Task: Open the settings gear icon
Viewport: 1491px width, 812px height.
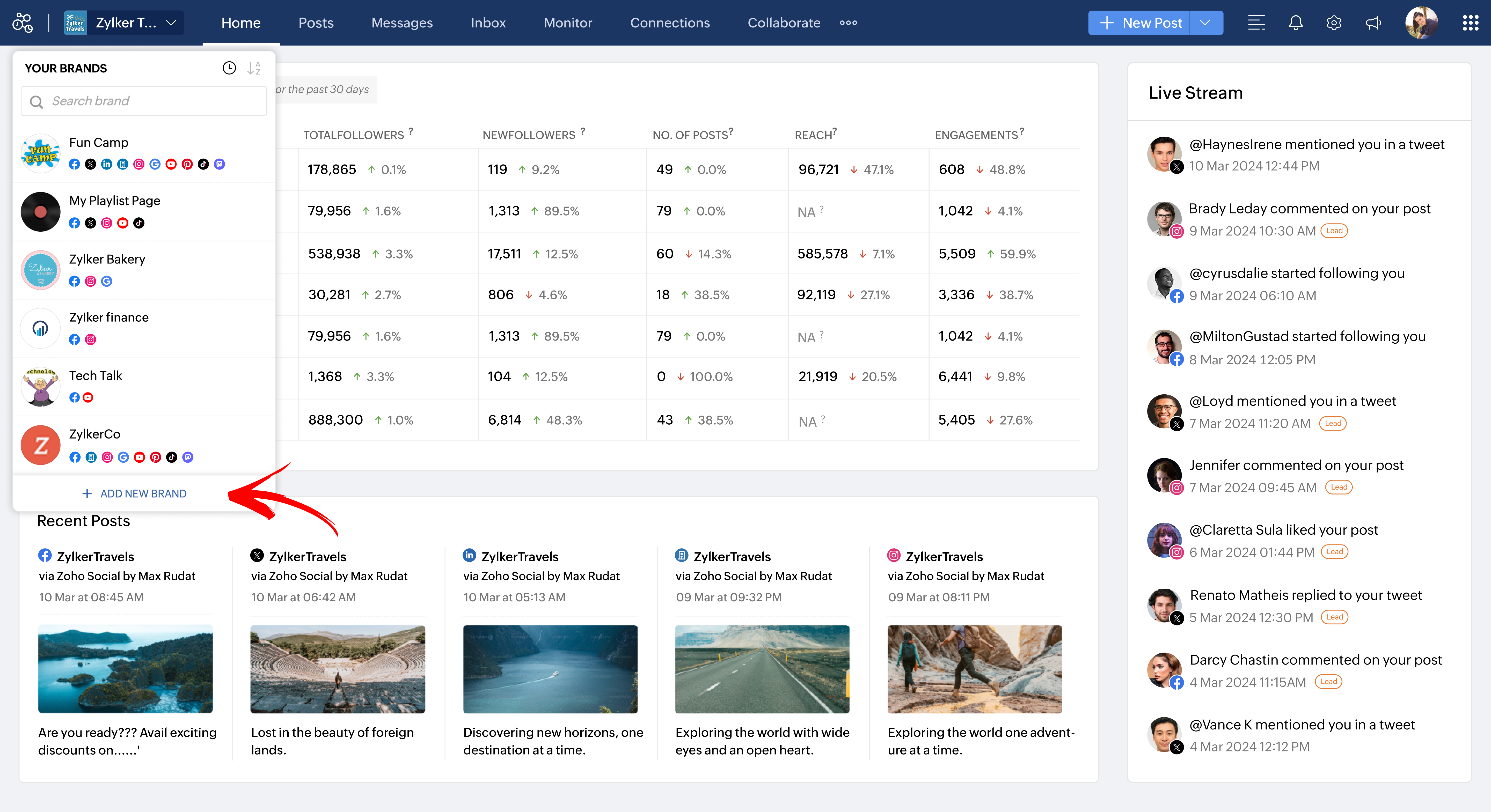Action: pyautogui.click(x=1334, y=23)
